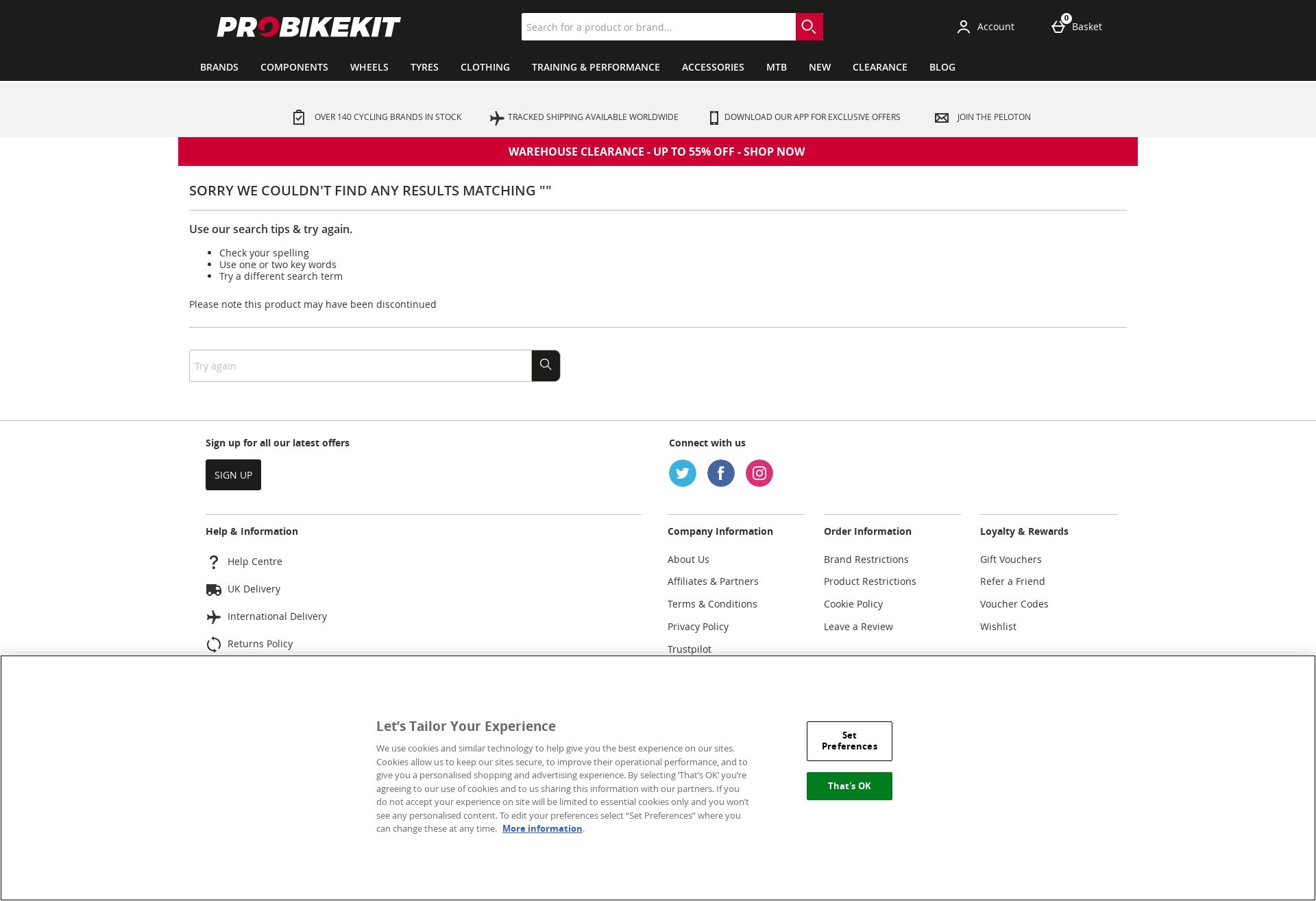Open the Refer a Friend link
Image resolution: width=1316 pixels, height=901 pixels.
pyautogui.click(x=1012, y=581)
